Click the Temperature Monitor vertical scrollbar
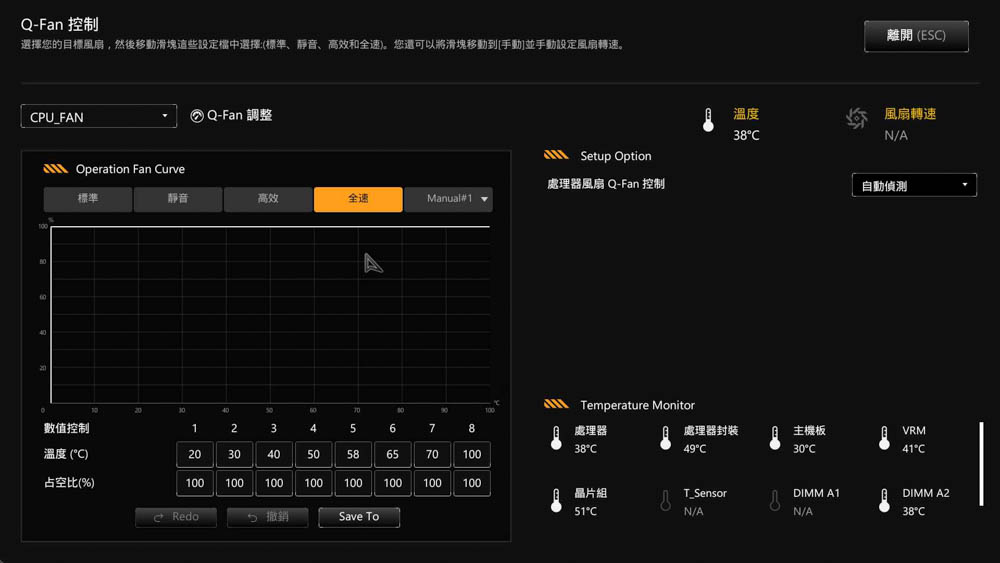Image resolution: width=1000 pixels, height=563 pixels. pos(981,464)
